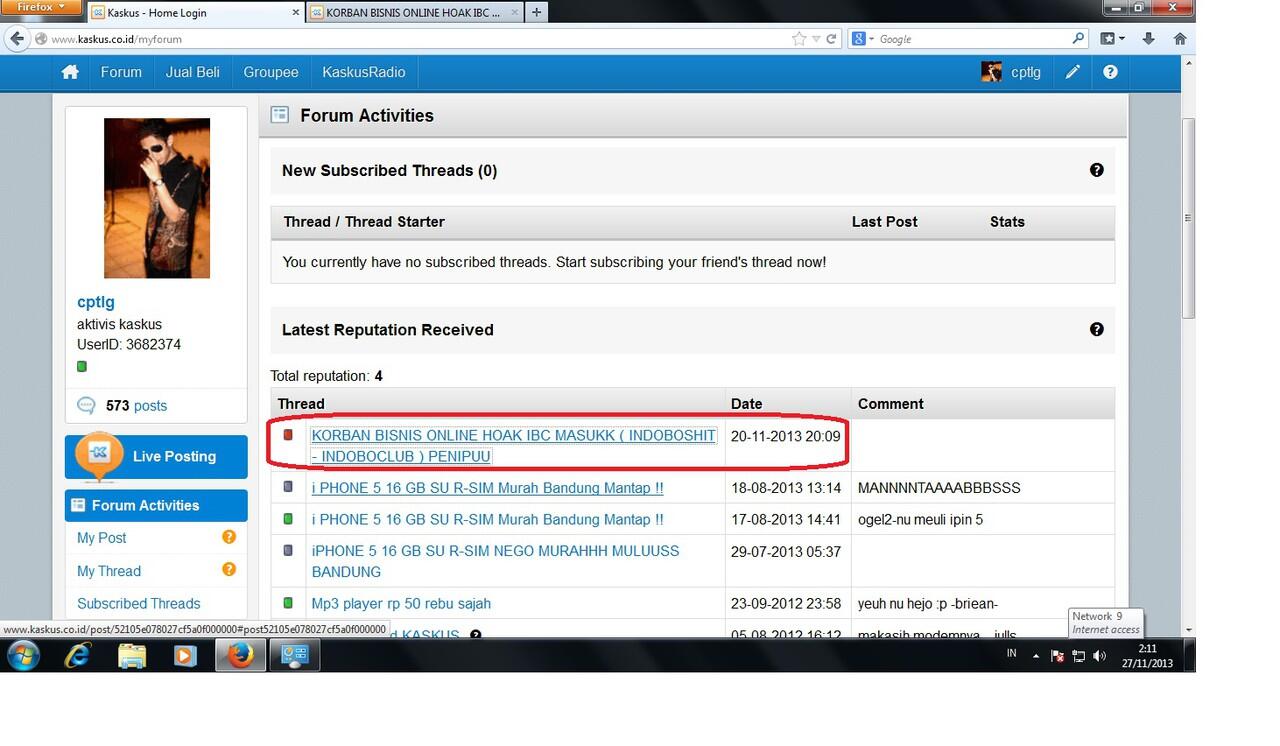Launch Internet Explorer from taskbar
This screenshot has width=1280, height=746.
[78, 656]
